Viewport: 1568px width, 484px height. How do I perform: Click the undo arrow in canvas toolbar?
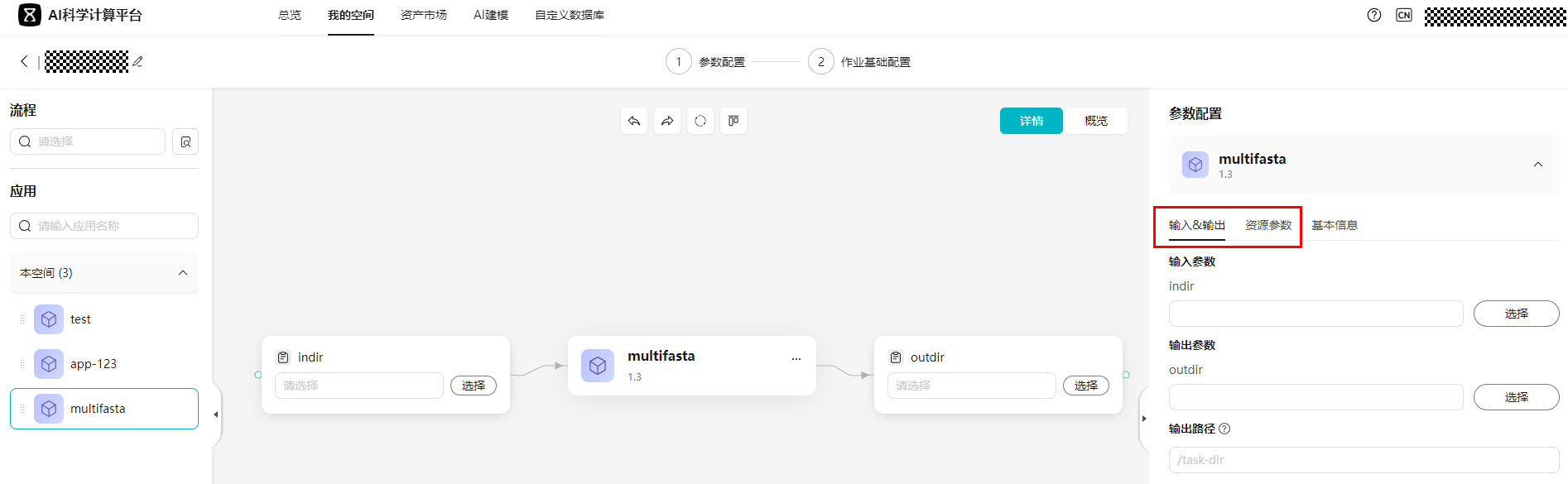[x=634, y=121]
